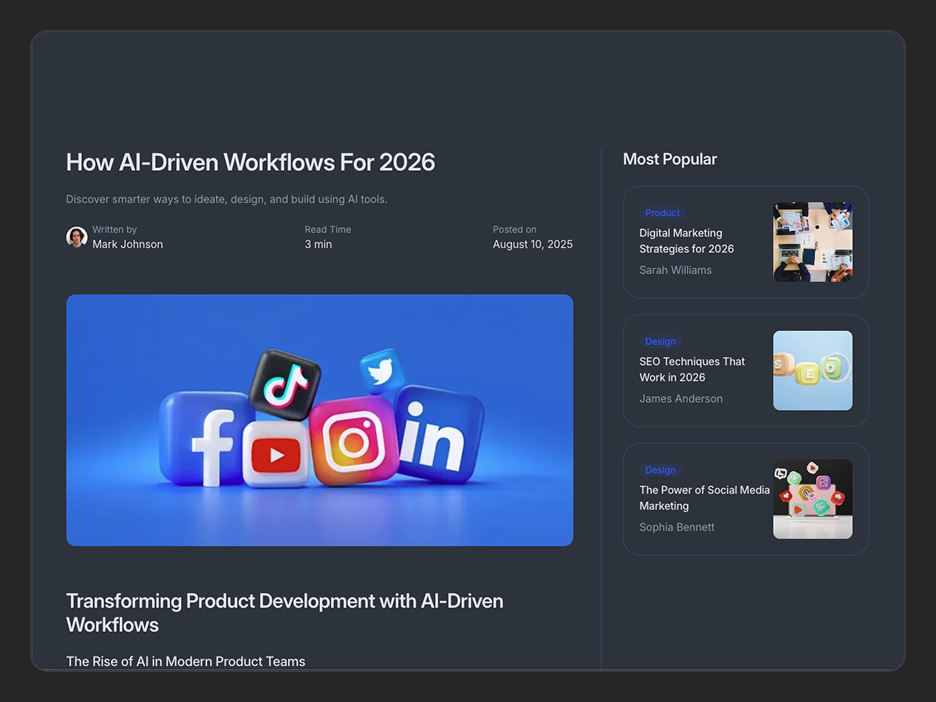Click Sophia Bennett author name
Viewport: 936px width, 702px height.
point(676,527)
